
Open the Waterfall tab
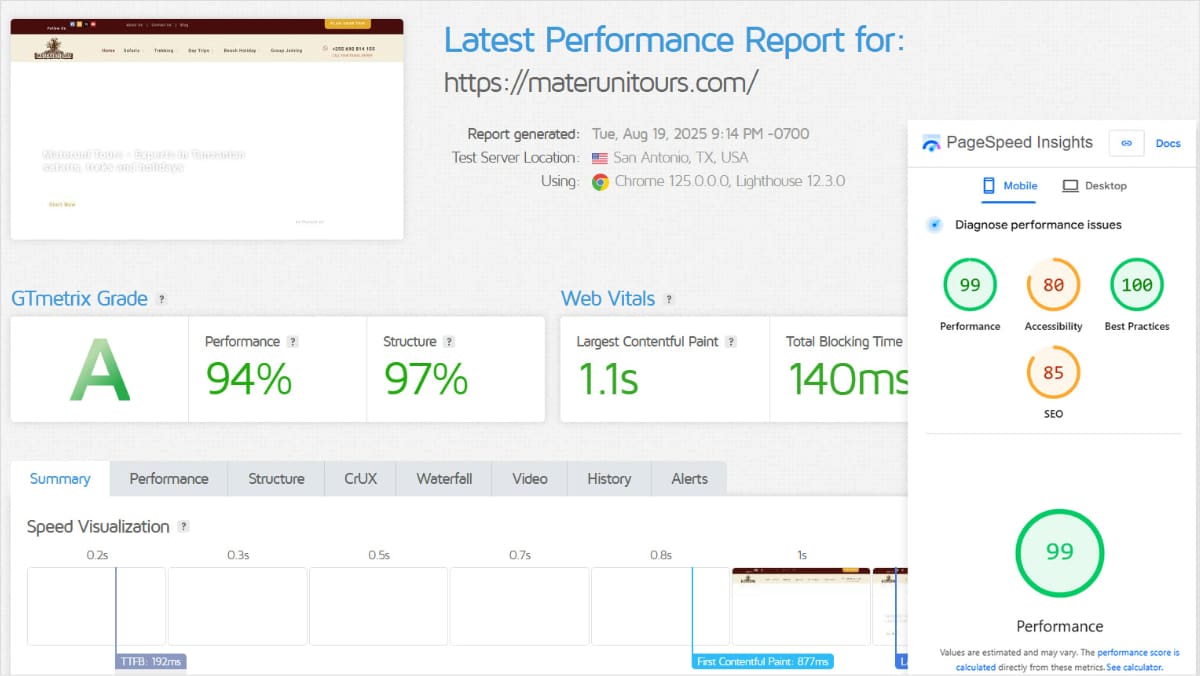(444, 479)
